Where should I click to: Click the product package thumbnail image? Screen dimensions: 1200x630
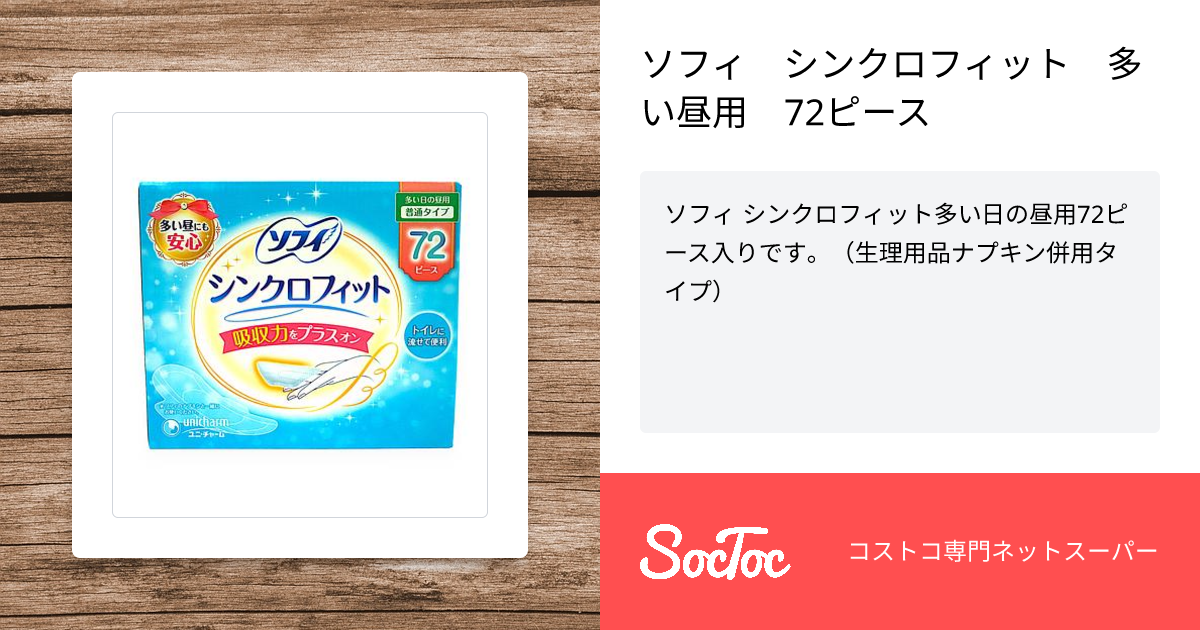pos(300,315)
